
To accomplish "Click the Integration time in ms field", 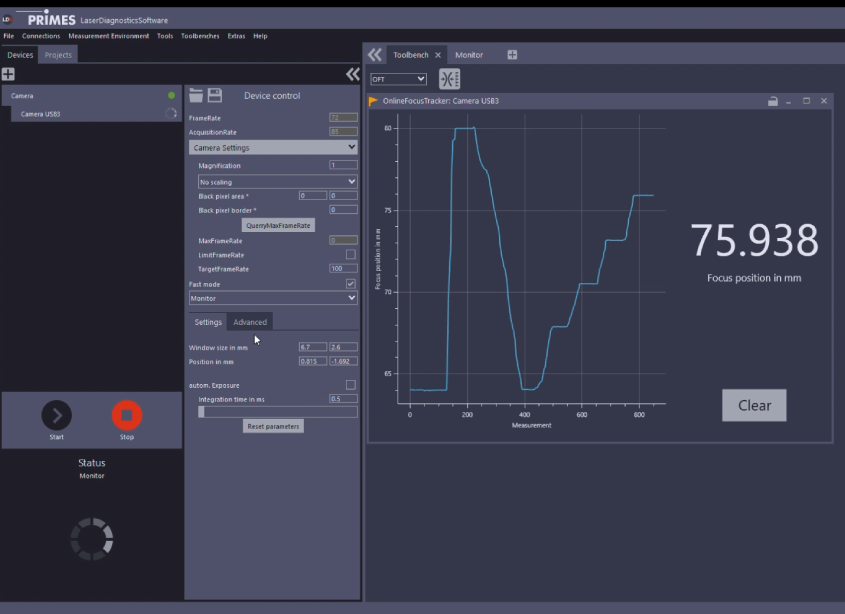I will click(x=343, y=399).
